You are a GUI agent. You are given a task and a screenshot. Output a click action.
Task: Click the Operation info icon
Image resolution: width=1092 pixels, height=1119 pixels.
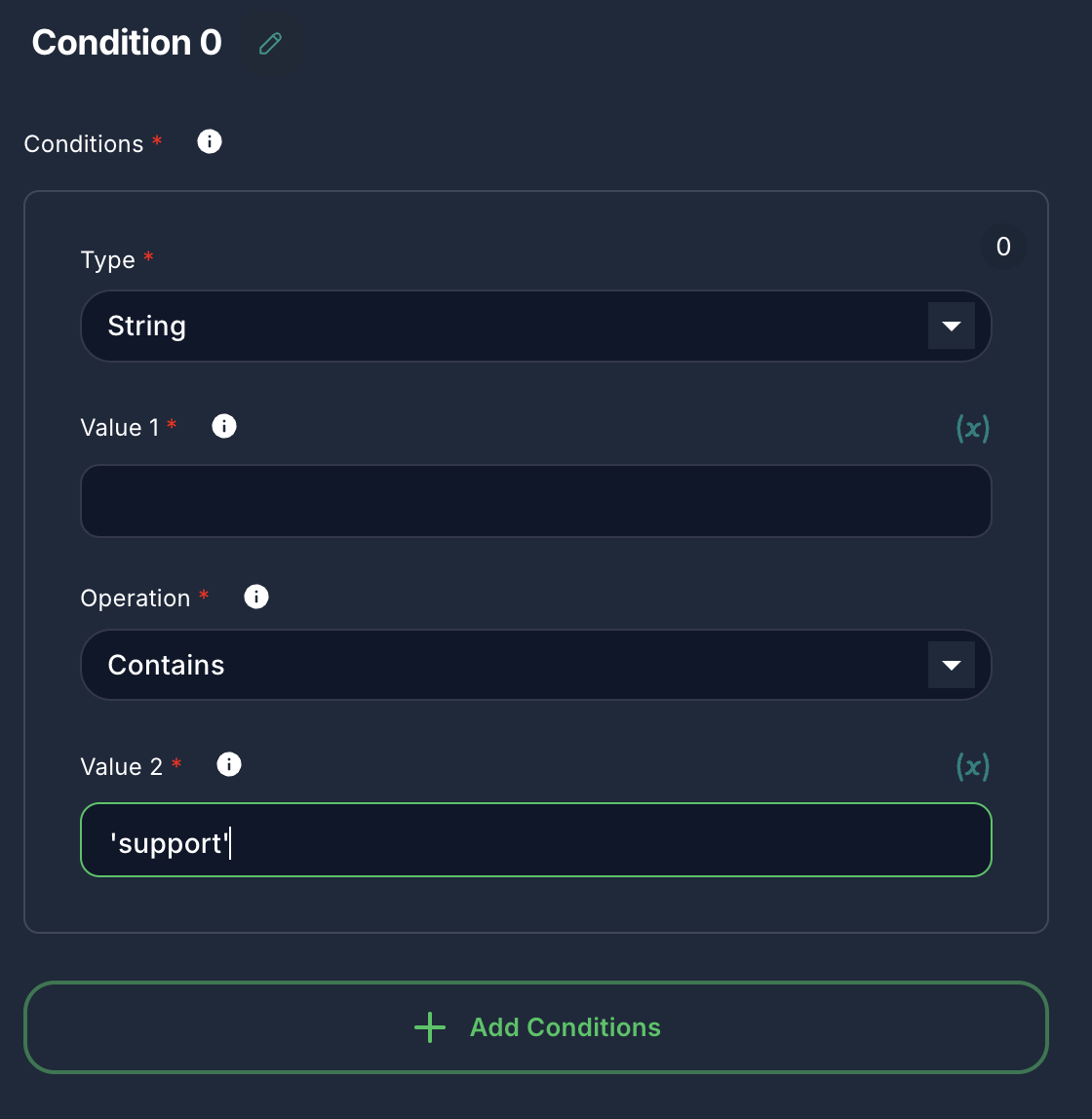[x=255, y=597]
